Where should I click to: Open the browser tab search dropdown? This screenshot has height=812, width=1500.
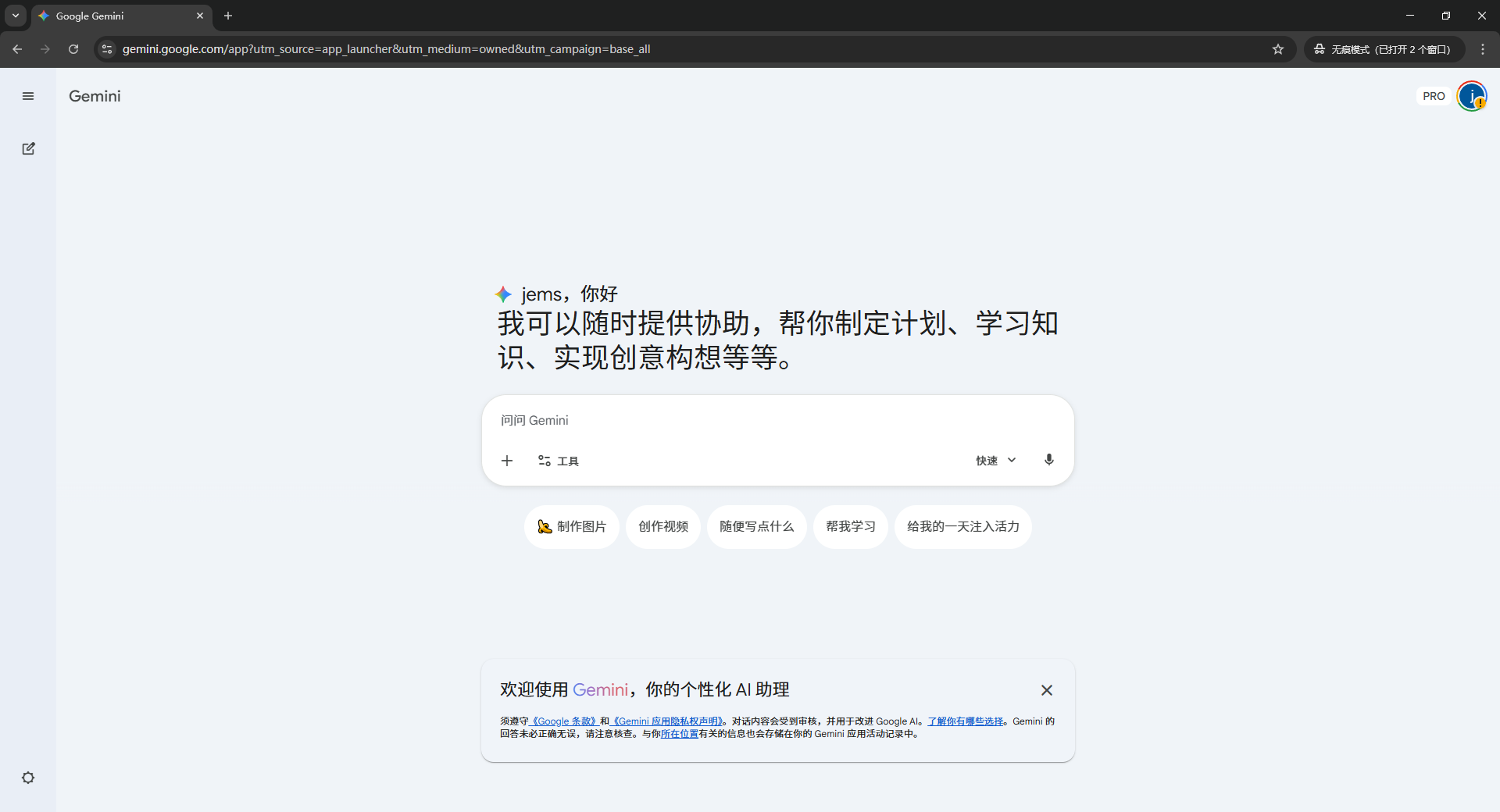click(x=15, y=16)
